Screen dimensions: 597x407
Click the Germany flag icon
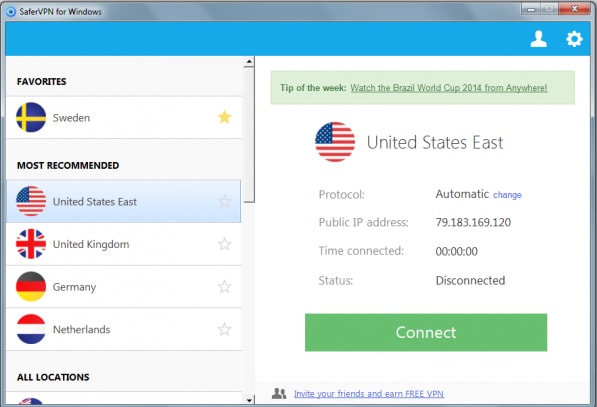coord(31,286)
